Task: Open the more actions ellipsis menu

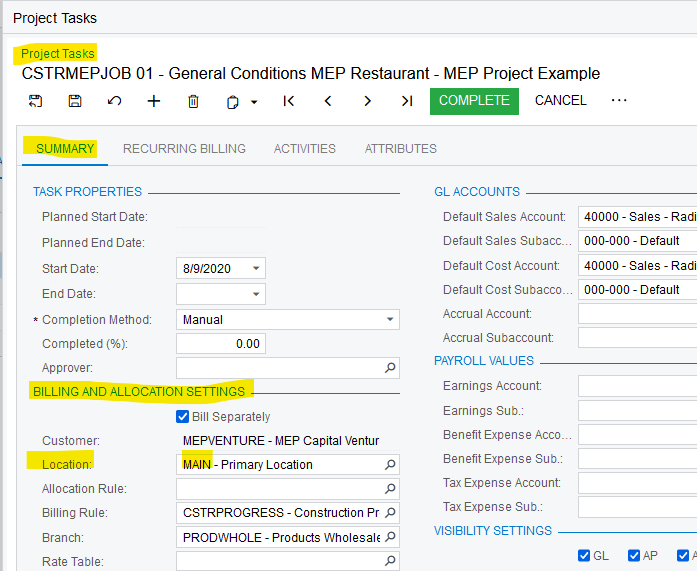Action: 619,100
